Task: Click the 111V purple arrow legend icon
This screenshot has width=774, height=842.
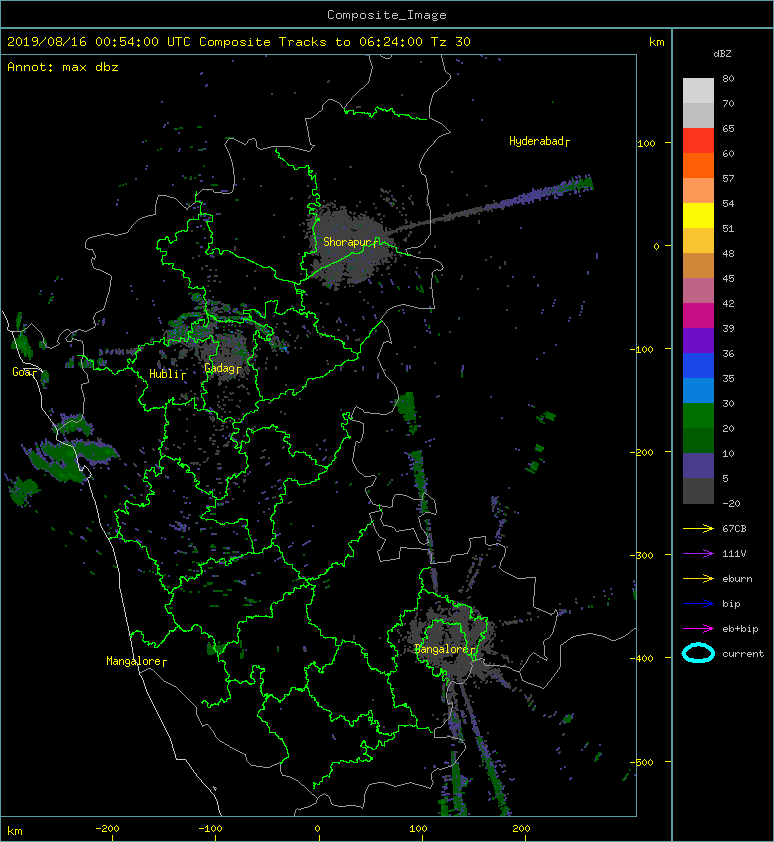Action: point(698,554)
